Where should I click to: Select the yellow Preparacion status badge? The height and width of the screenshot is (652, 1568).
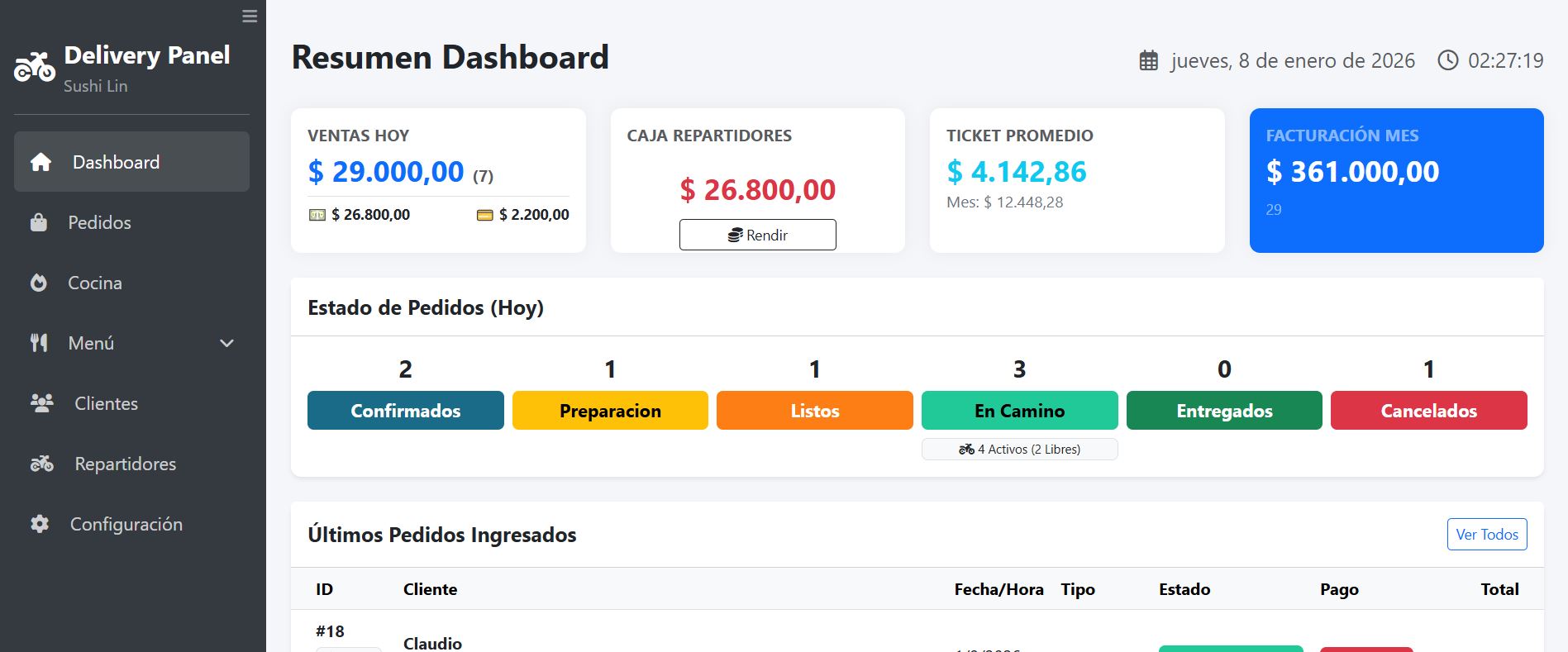(x=610, y=411)
